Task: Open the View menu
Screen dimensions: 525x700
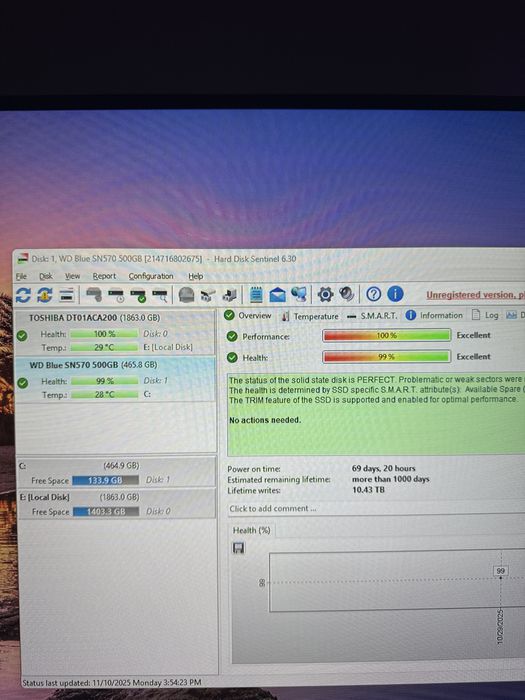Action: click(x=72, y=276)
